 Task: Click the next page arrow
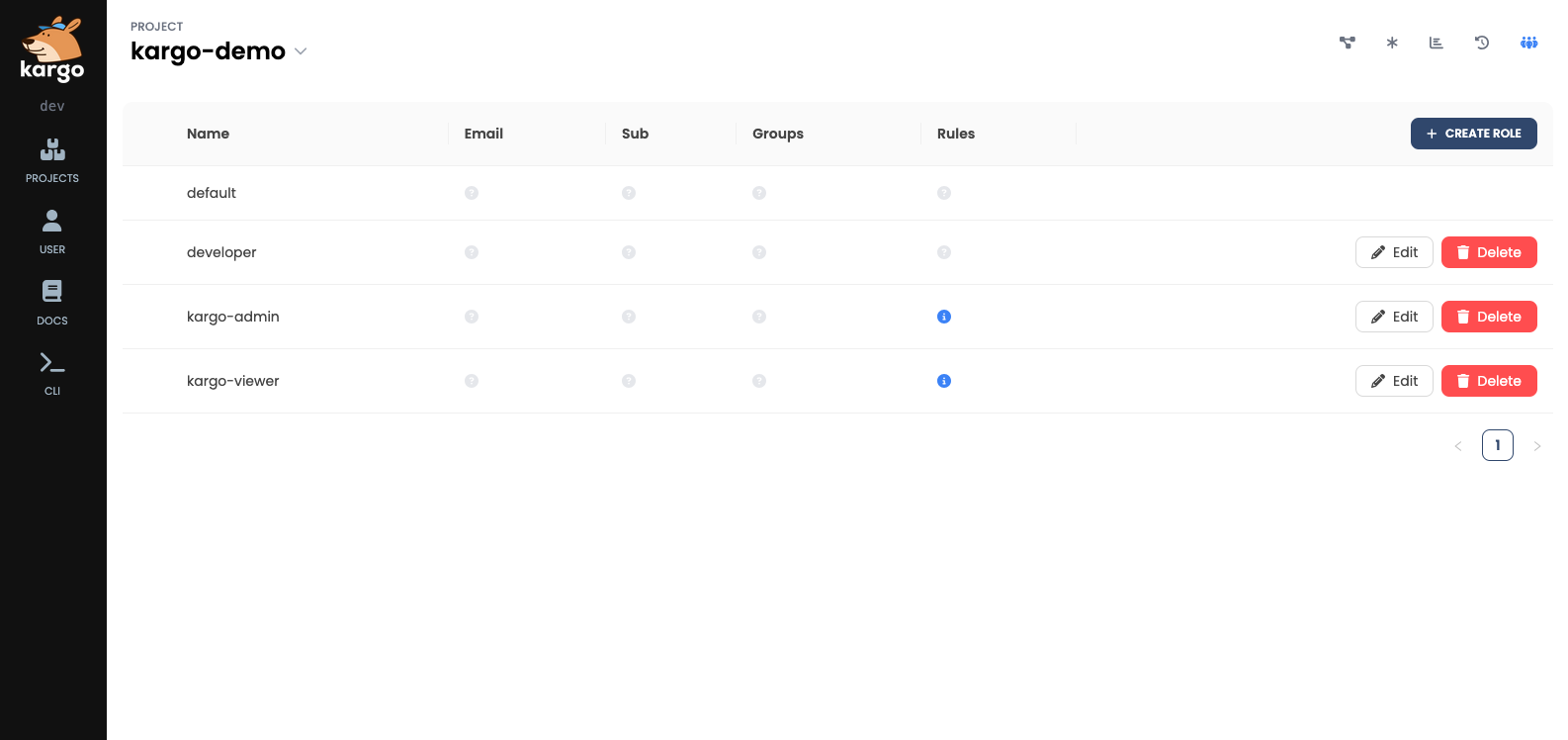click(1537, 446)
